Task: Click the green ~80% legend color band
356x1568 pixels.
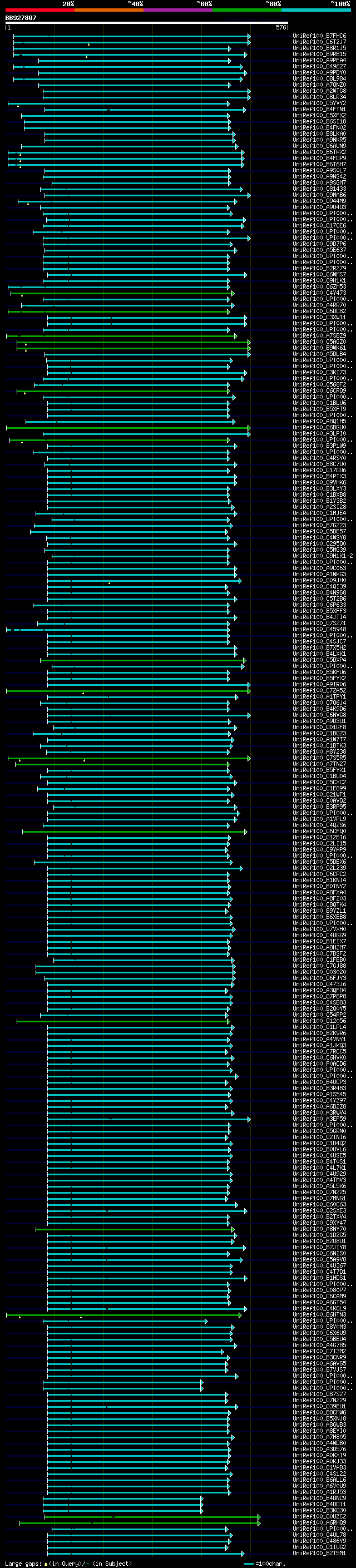Action: [247, 10]
